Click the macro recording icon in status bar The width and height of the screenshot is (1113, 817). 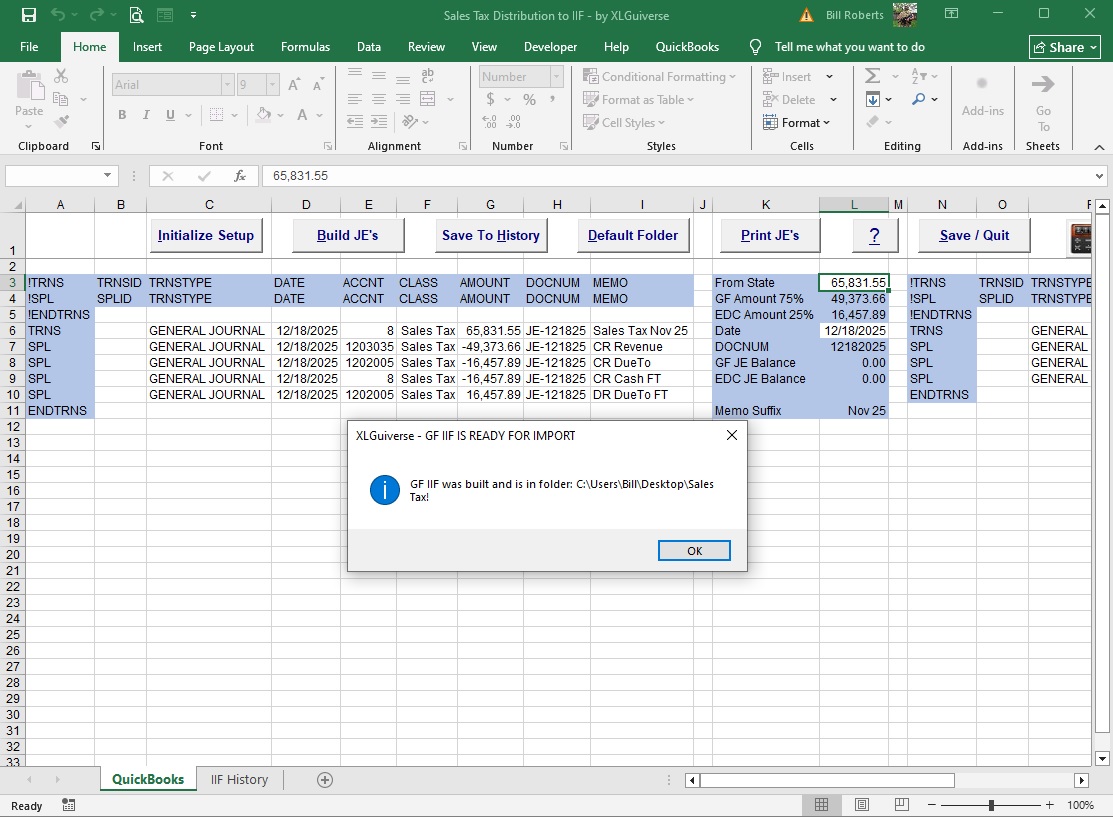pyautogui.click(x=68, y=805)
